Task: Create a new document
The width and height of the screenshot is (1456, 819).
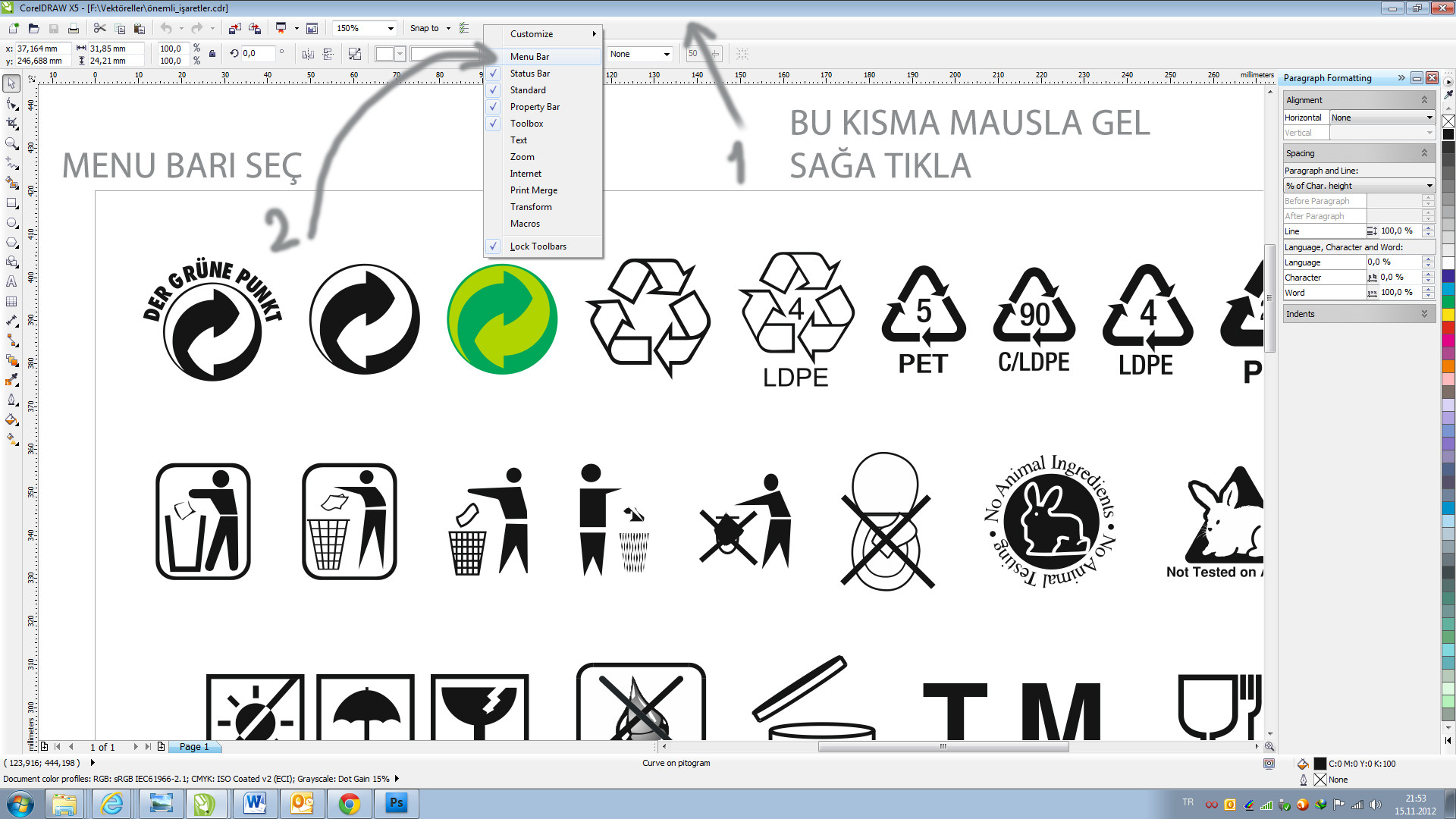Action: pyautogui.click(x=14, y=28)
